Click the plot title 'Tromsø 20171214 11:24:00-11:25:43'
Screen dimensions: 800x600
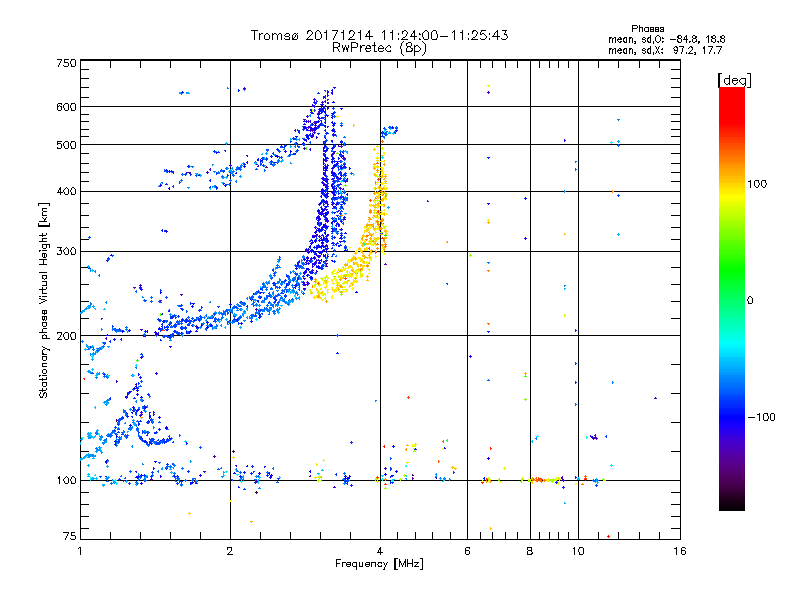tap(379, 35)
